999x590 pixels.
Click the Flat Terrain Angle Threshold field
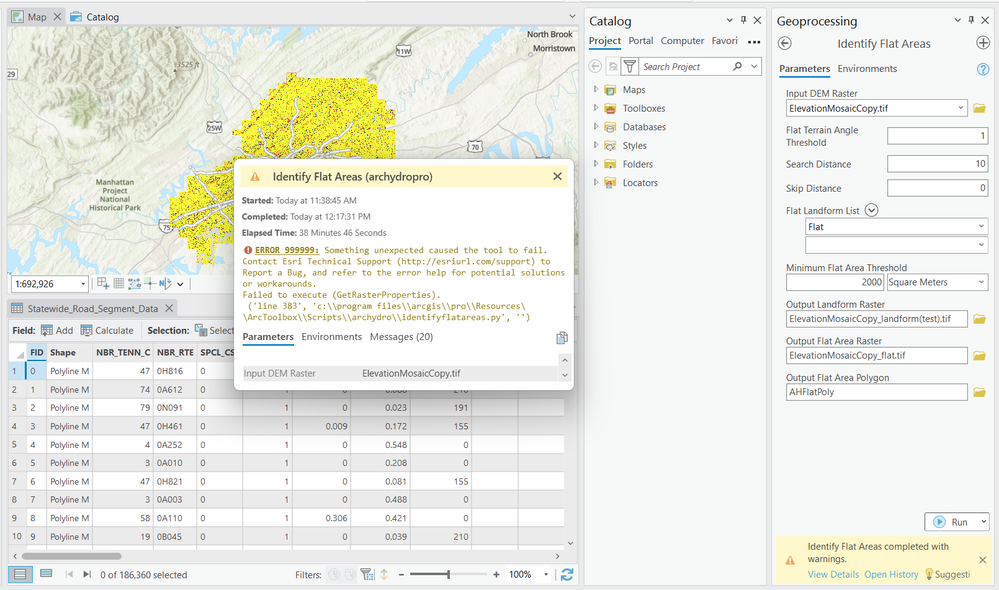point(937,136)
